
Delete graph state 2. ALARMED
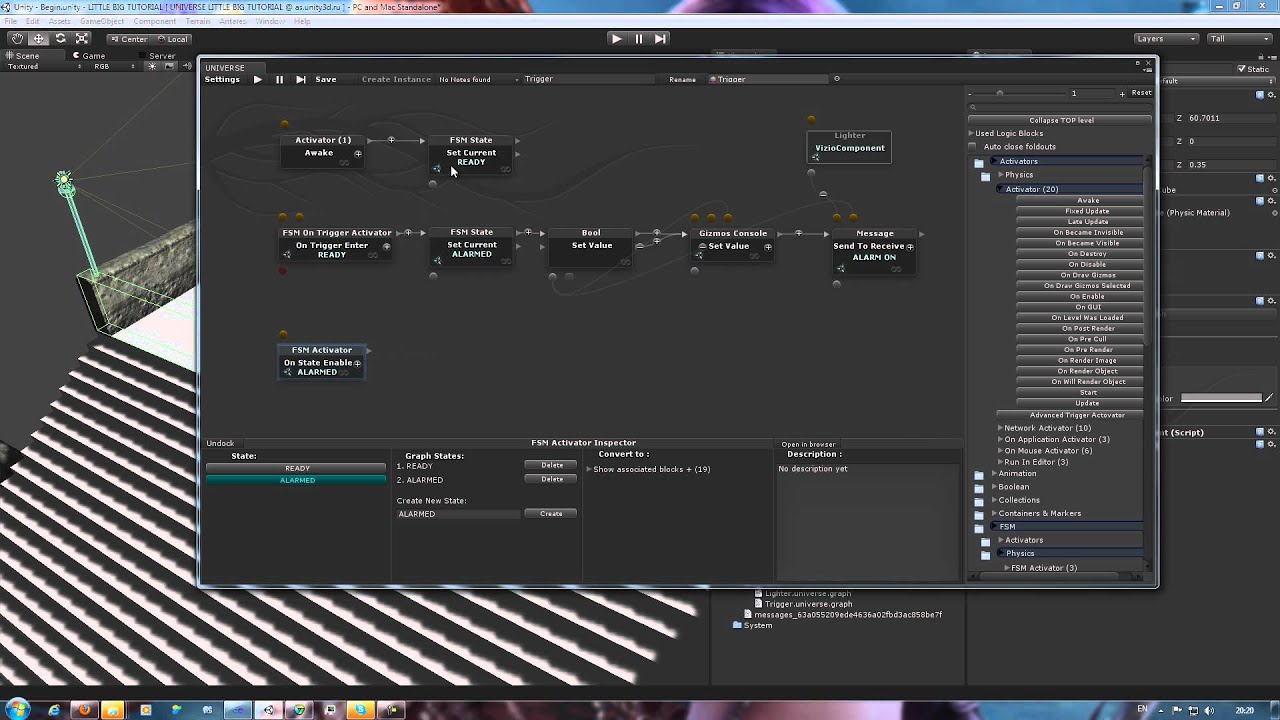(551, 479)
